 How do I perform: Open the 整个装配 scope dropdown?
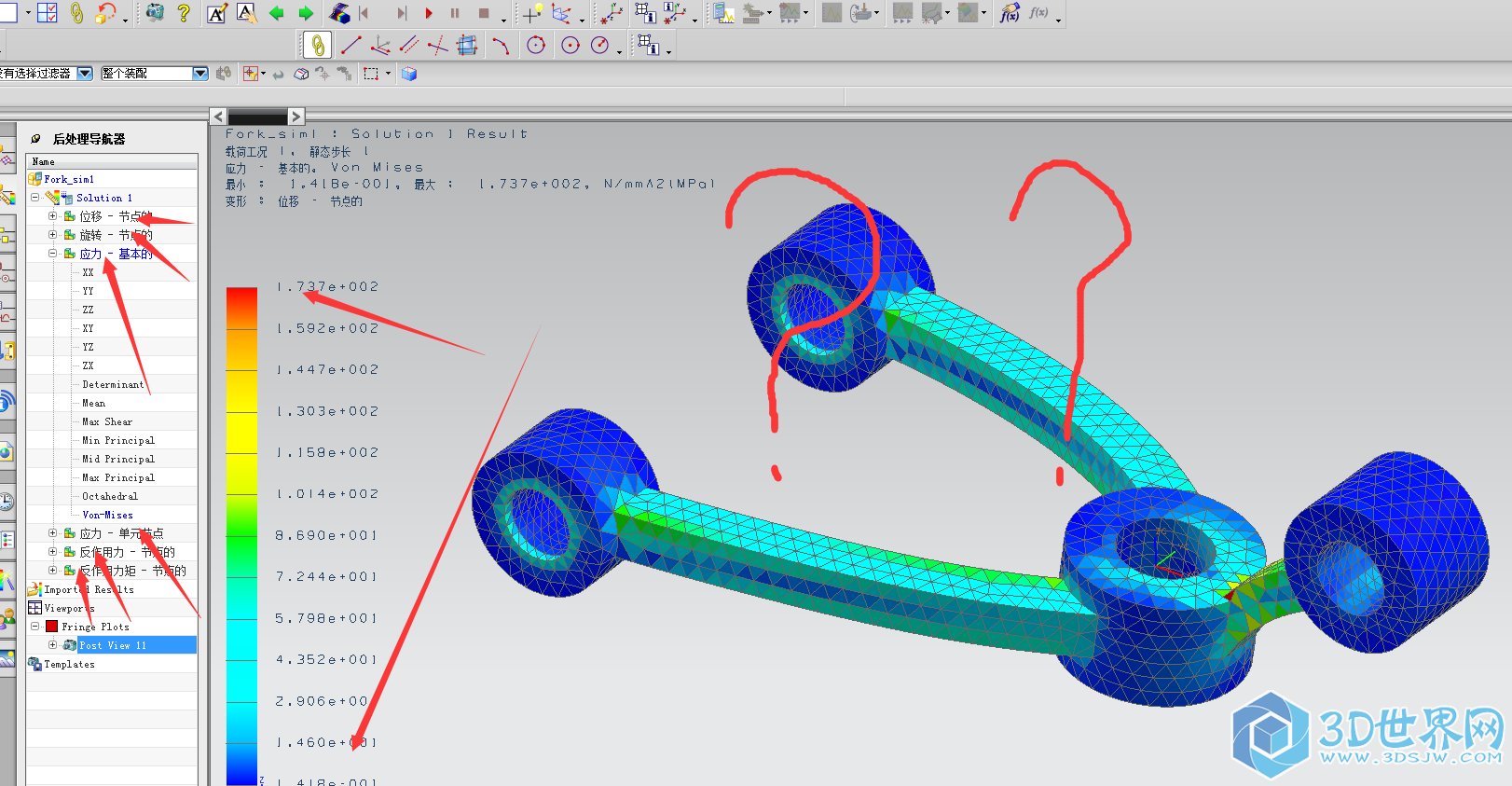200,73
